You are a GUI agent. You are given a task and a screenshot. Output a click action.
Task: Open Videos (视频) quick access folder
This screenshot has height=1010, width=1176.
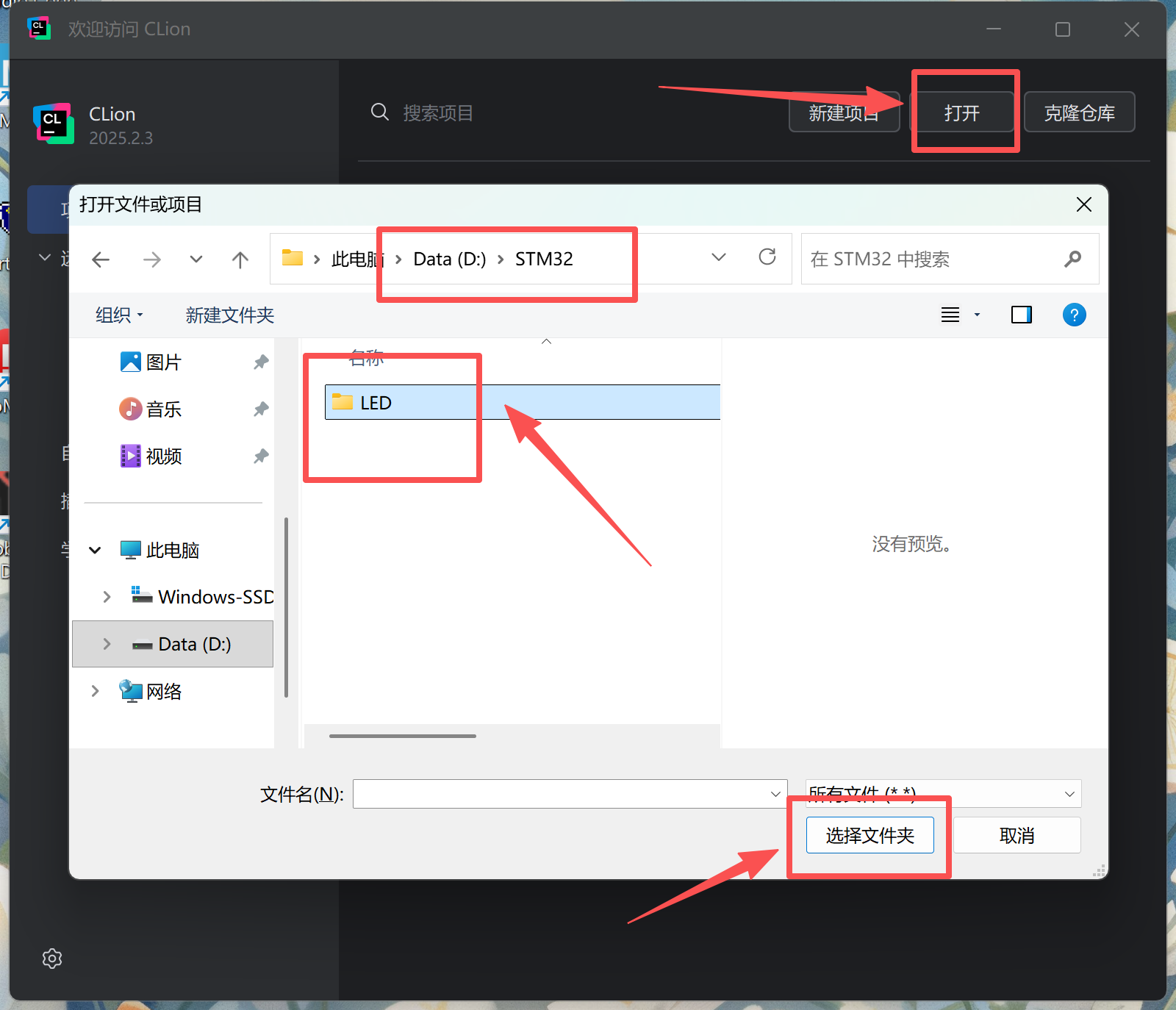coord(151,456)
